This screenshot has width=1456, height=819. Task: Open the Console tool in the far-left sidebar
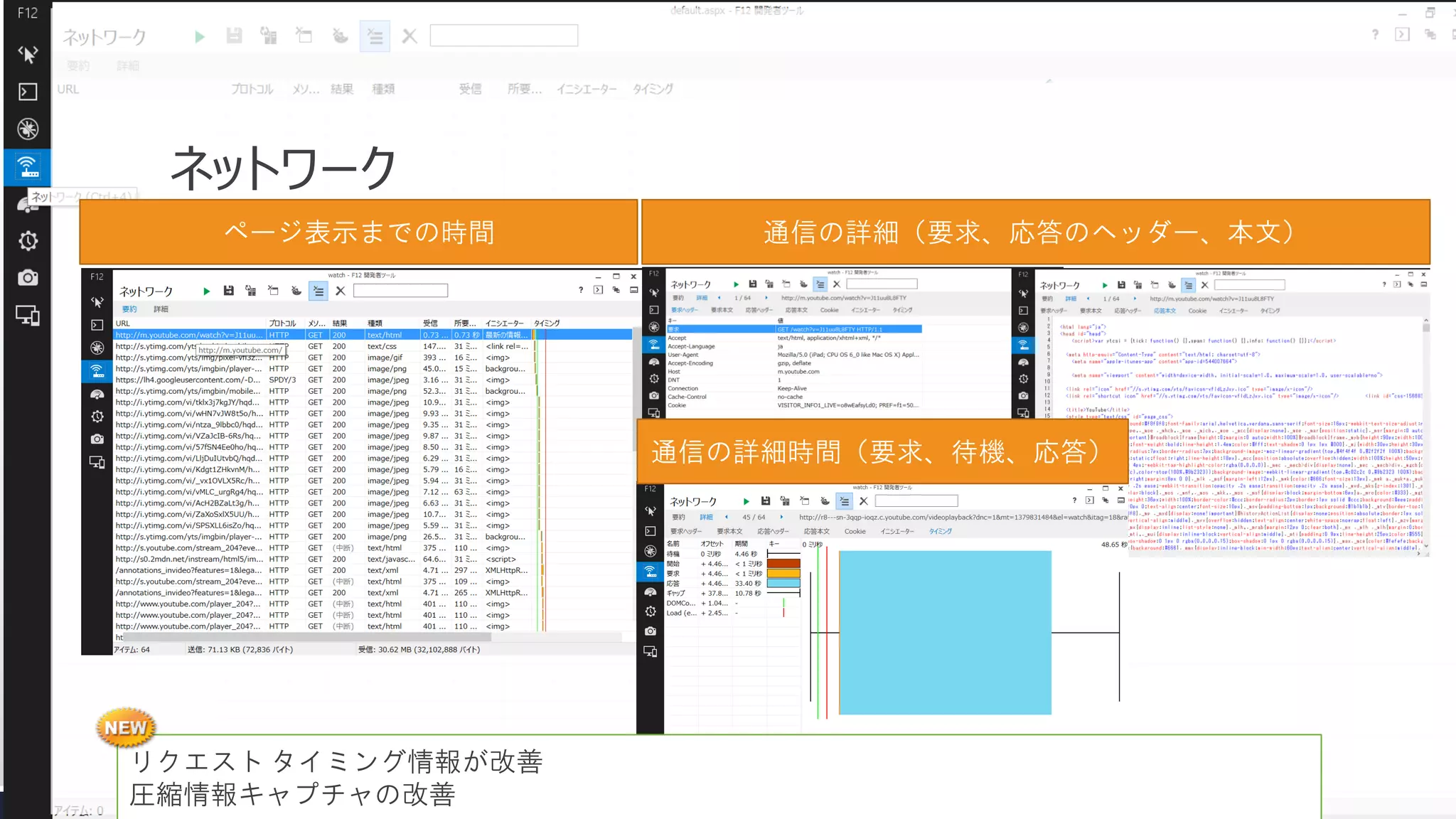28,92
